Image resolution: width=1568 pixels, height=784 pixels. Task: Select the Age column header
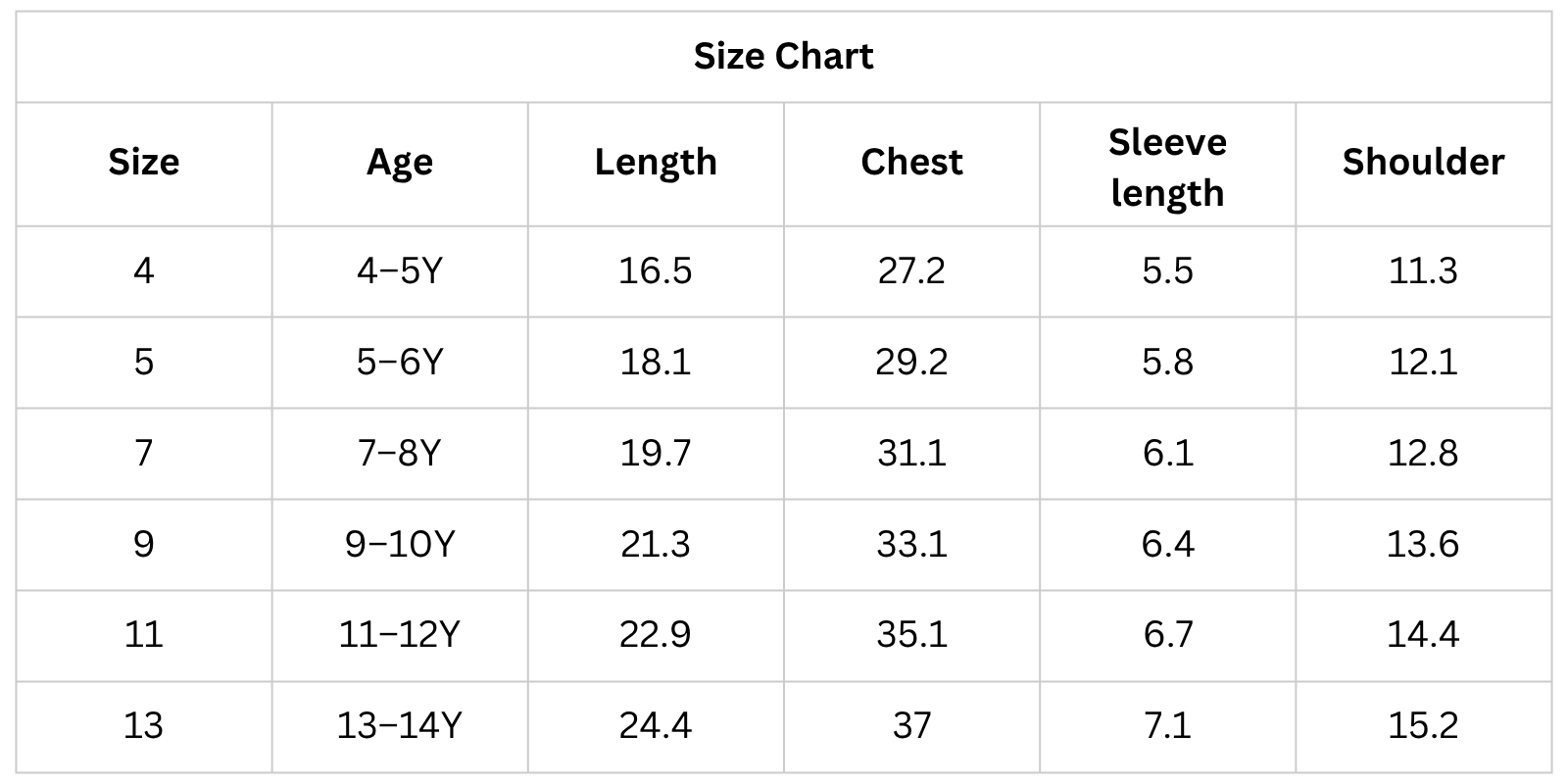tap(400, 162)
